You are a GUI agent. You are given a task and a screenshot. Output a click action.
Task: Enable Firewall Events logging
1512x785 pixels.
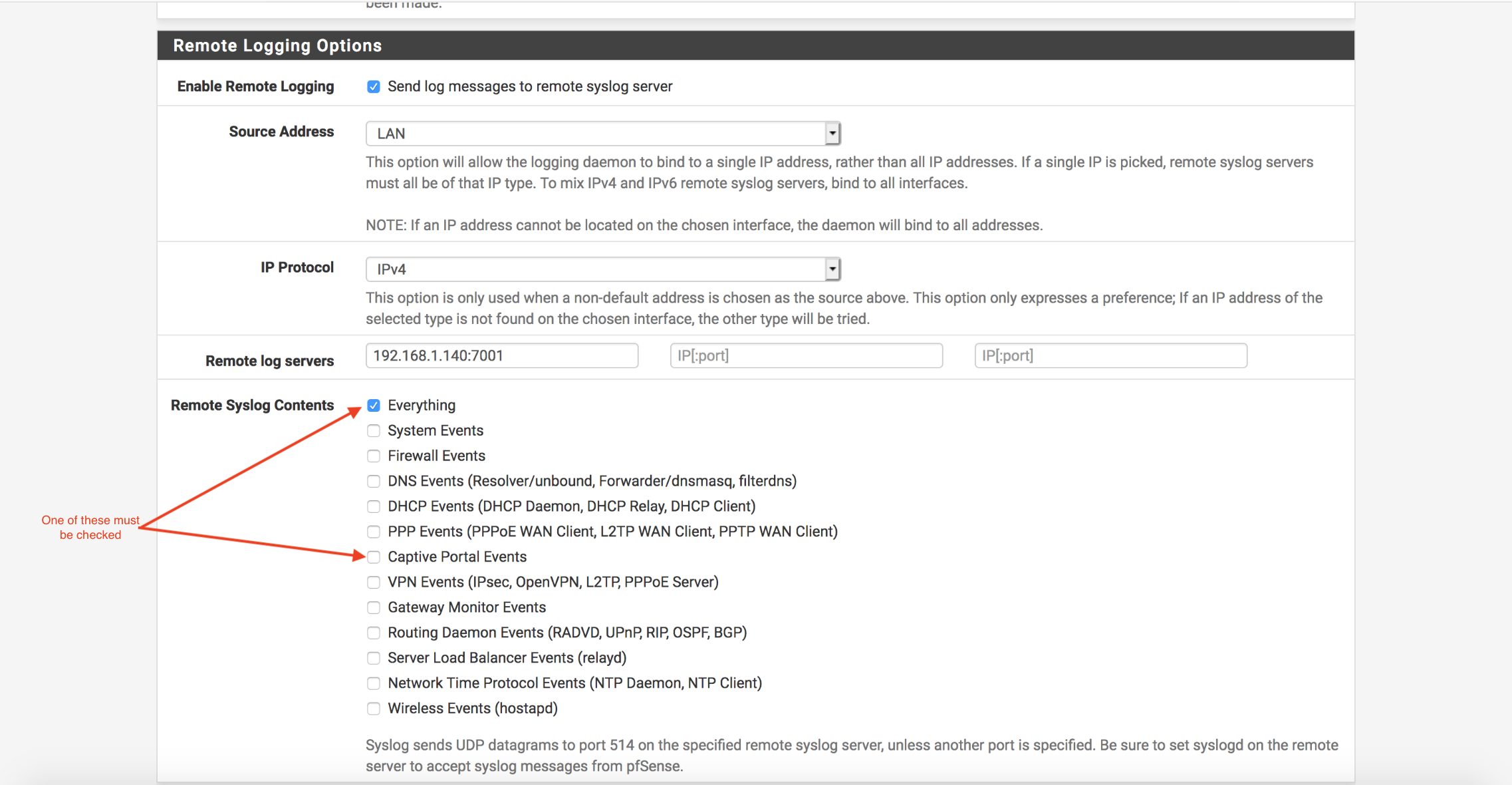click(x=374, y=456)
